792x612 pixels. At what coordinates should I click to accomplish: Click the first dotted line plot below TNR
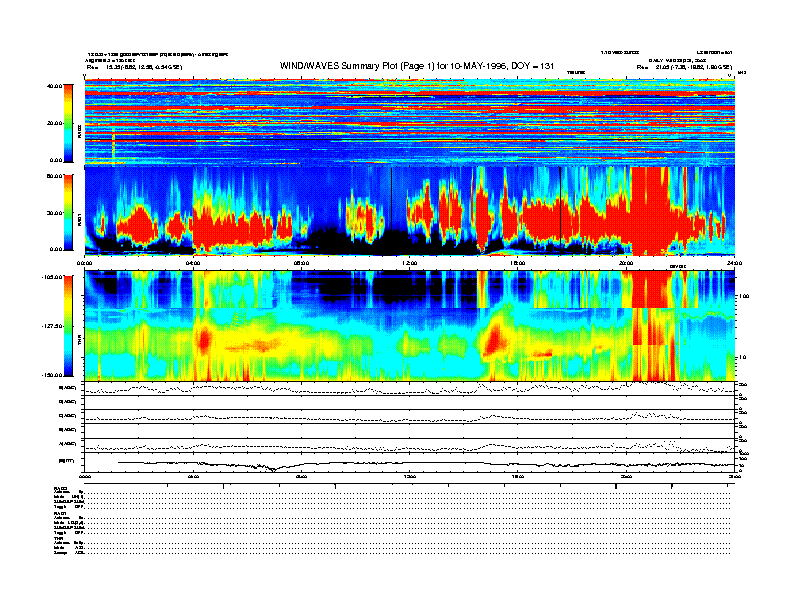coord(410,388)
